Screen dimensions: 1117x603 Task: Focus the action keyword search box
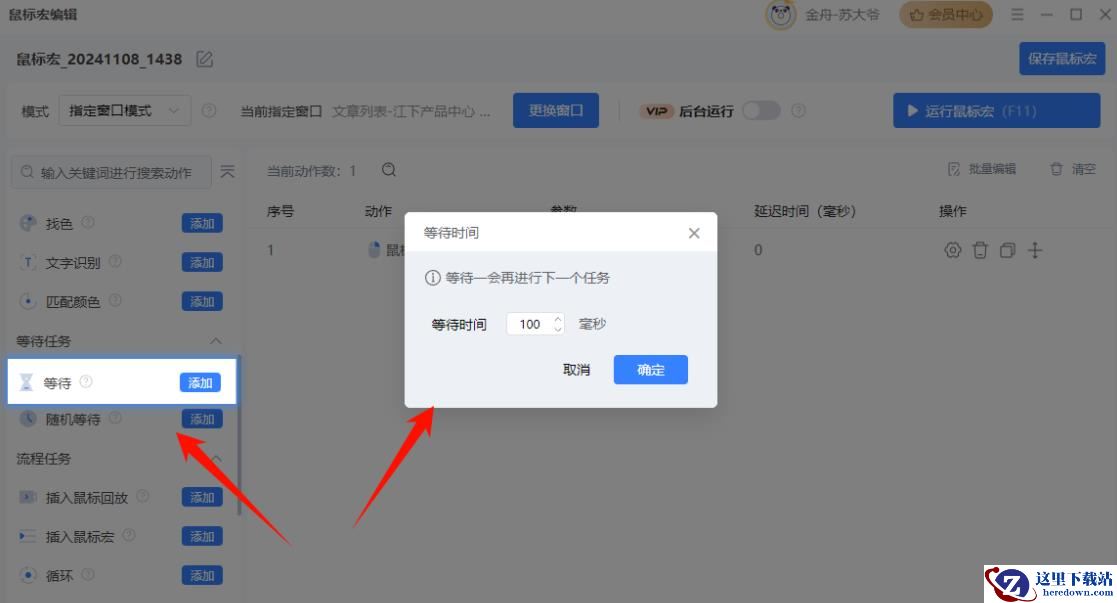pos(112,172)
